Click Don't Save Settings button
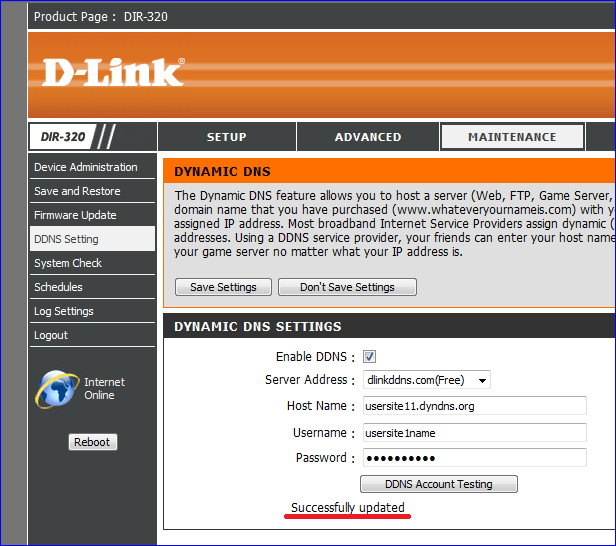The image size is (616, 546). 347,287
